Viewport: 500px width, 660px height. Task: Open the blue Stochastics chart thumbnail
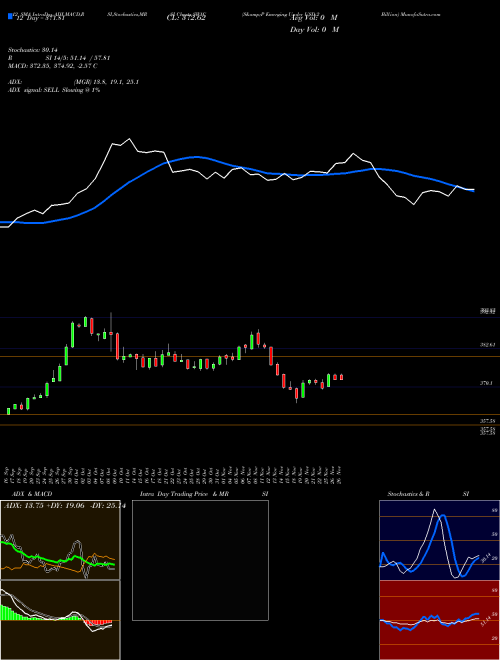click(x=439, y=540)
